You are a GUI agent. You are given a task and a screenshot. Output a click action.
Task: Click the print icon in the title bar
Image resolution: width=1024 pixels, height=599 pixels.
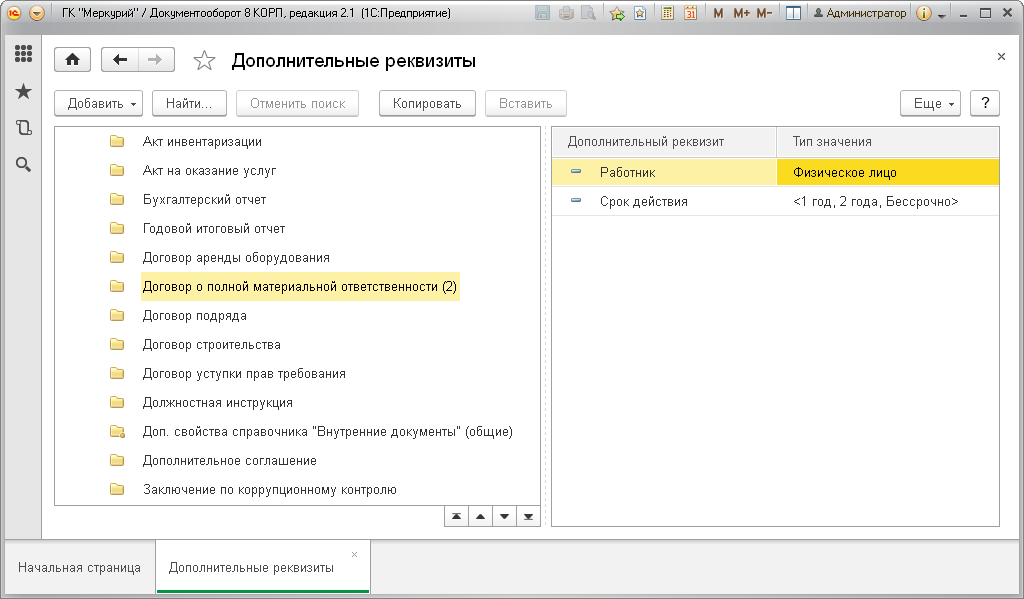click(566, 13)
